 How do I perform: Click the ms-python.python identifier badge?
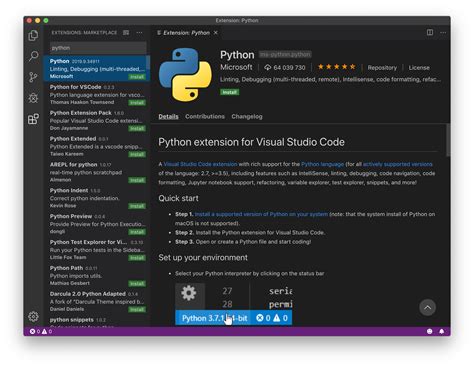(x=285, y=54)
